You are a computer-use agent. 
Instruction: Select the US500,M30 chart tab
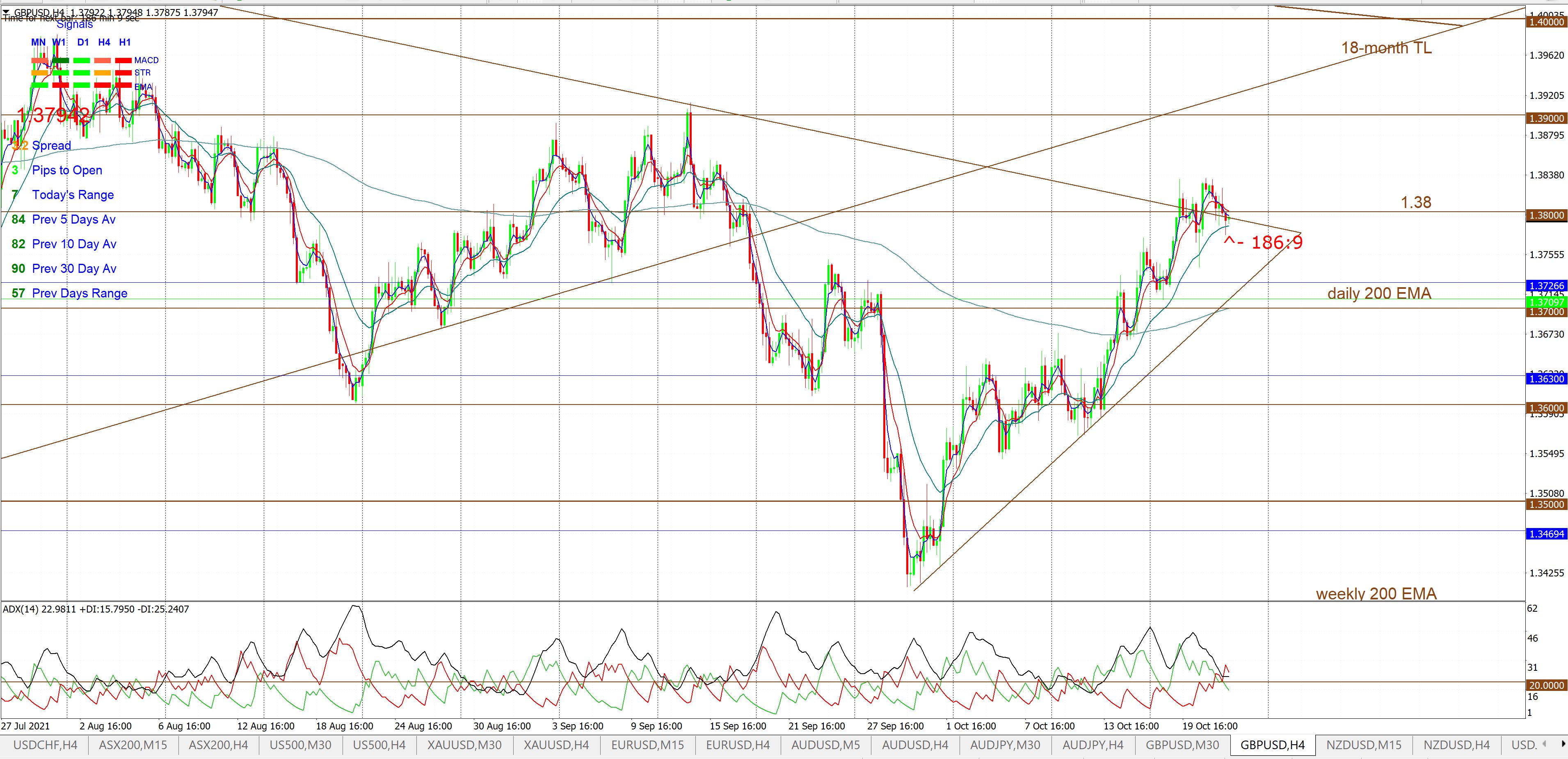pos(301,744)
